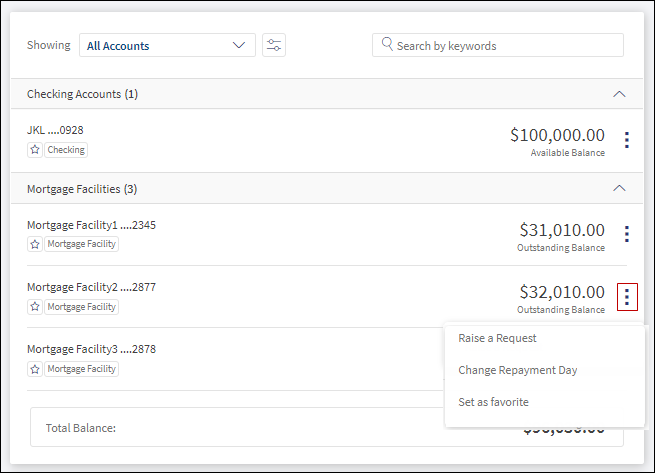Click in the Search by keywords field
Screen dimensions: 655x473
pyautogui.click(x=498, y=45)
